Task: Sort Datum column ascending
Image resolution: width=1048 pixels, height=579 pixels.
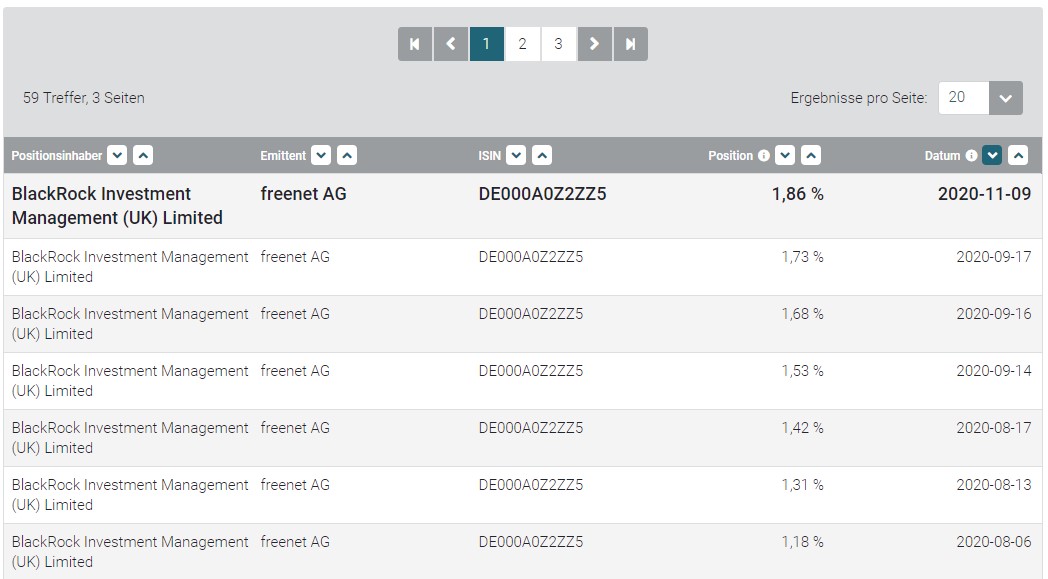Action: coord(1018,155)
